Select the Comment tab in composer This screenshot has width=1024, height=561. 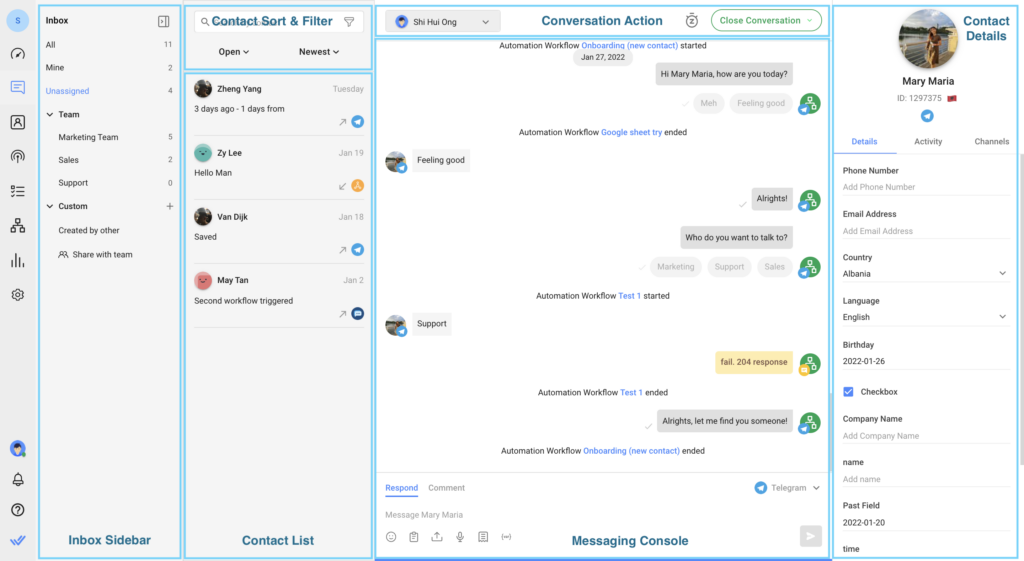coord(446,488)
